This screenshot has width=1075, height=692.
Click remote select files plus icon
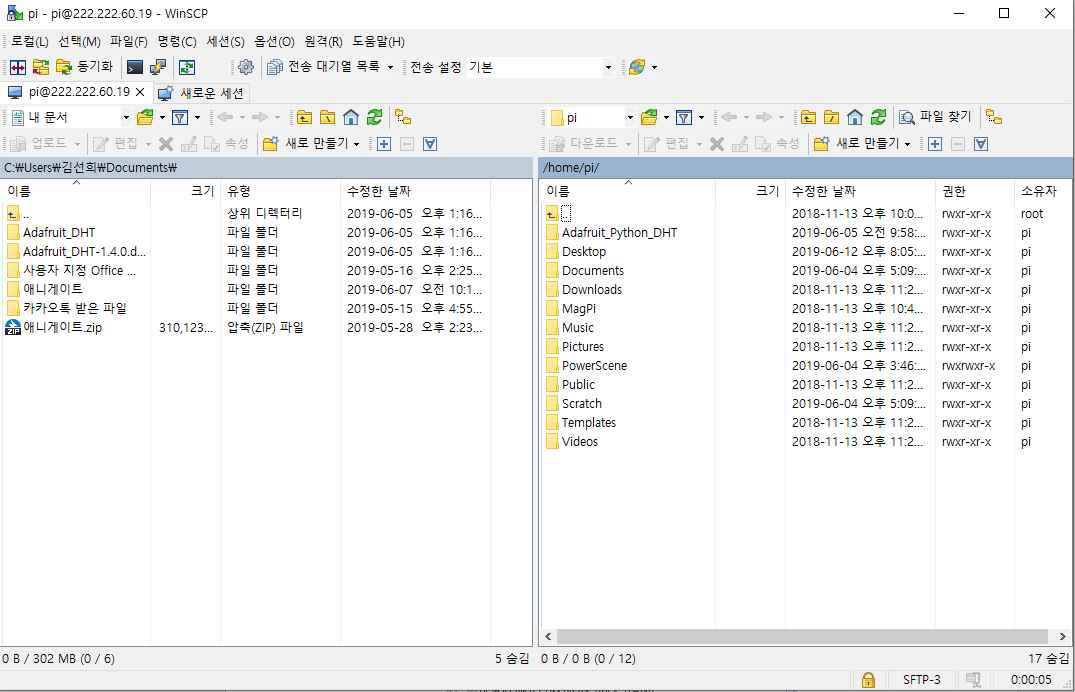tap(934, 144)
